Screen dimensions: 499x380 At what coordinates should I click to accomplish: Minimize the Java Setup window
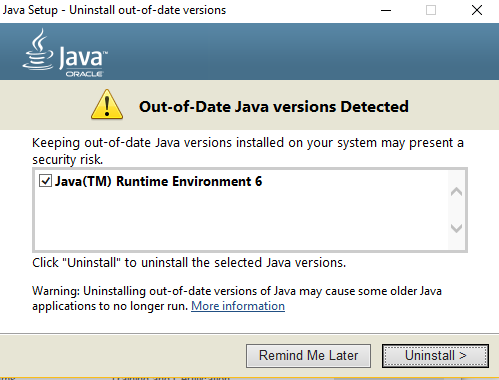[x=386, y=10]
